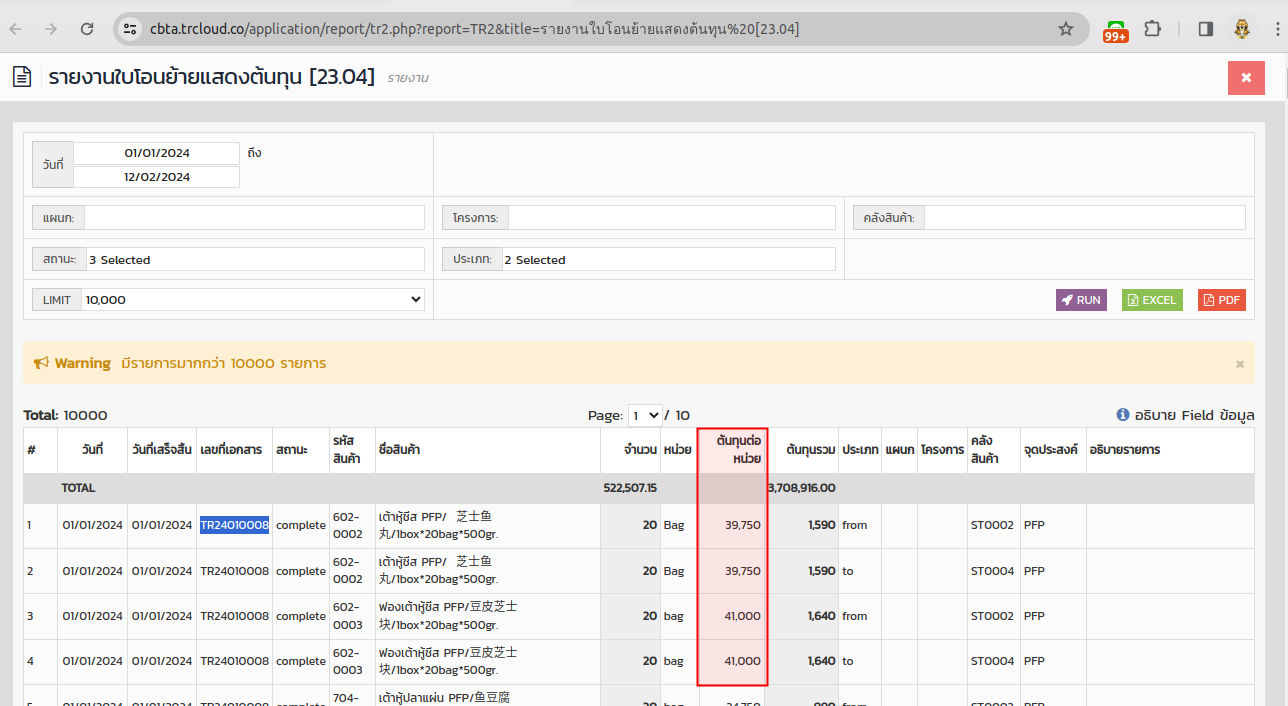Click the end date field 12/02/2024
Image resolution: width=1288 pixels, height=706 pixels.
(157, 177)
